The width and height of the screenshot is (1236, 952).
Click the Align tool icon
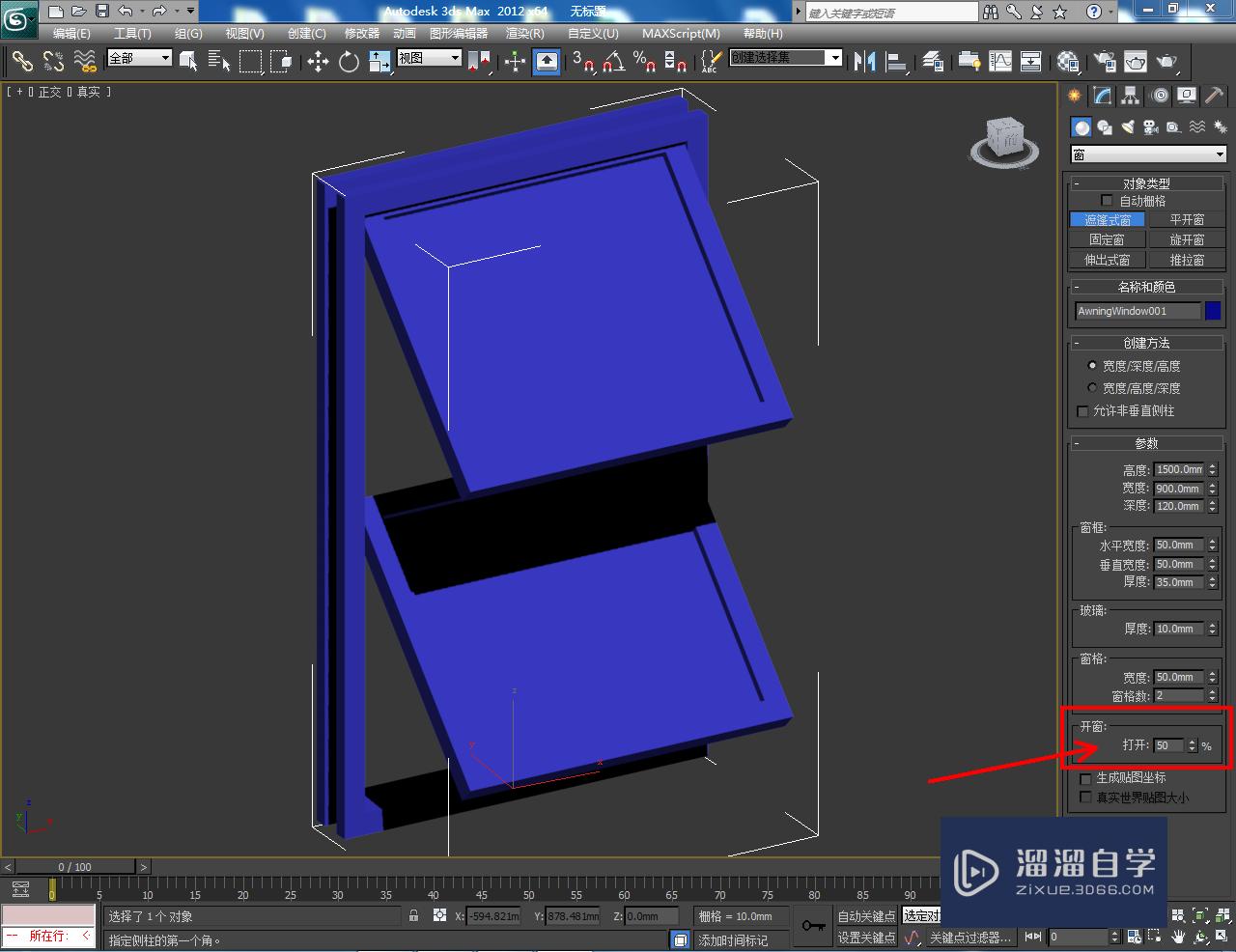pyautogui.click(x=897, y=62)
